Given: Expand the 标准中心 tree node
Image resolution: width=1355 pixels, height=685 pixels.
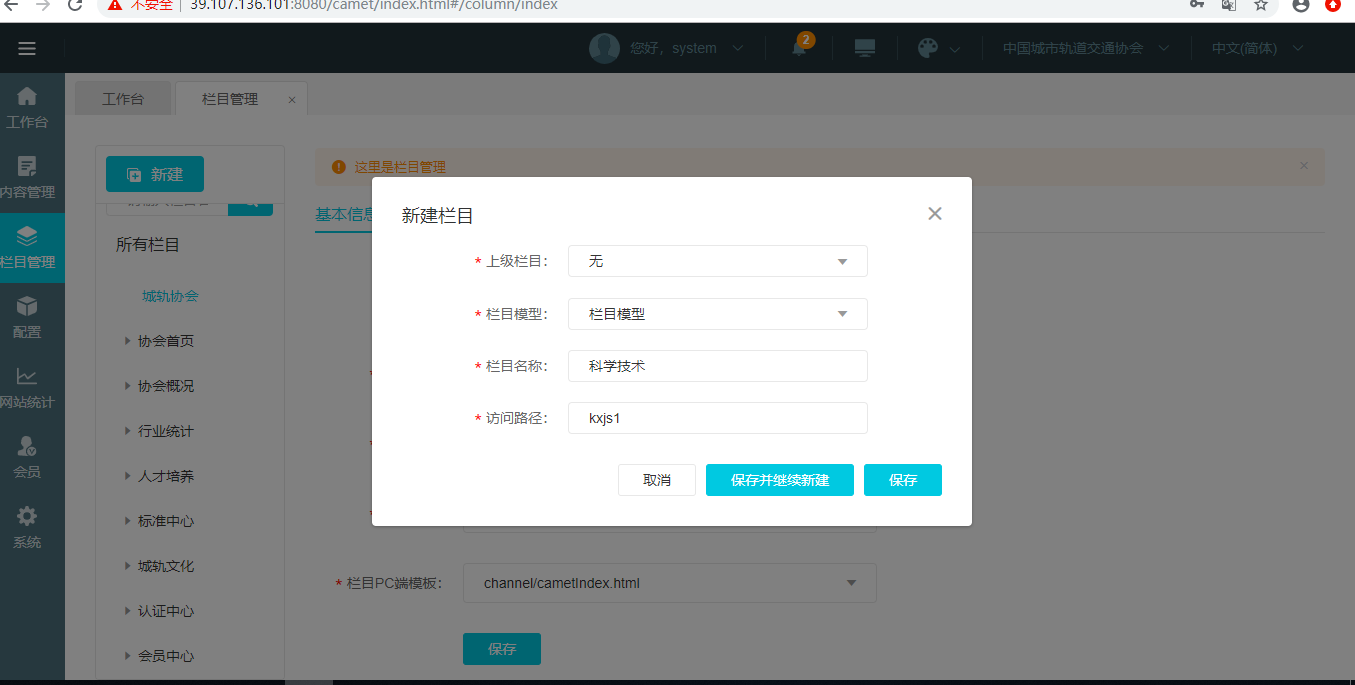Looking at the screenshot, I should point(128,521).
